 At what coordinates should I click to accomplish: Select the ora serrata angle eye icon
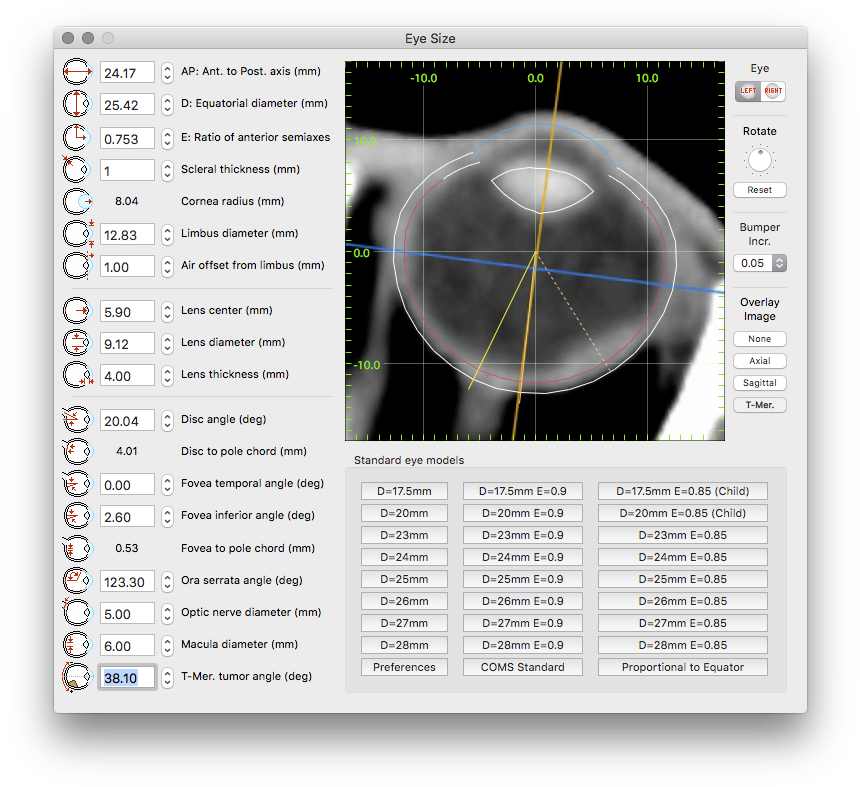click(x=76, y=580)
